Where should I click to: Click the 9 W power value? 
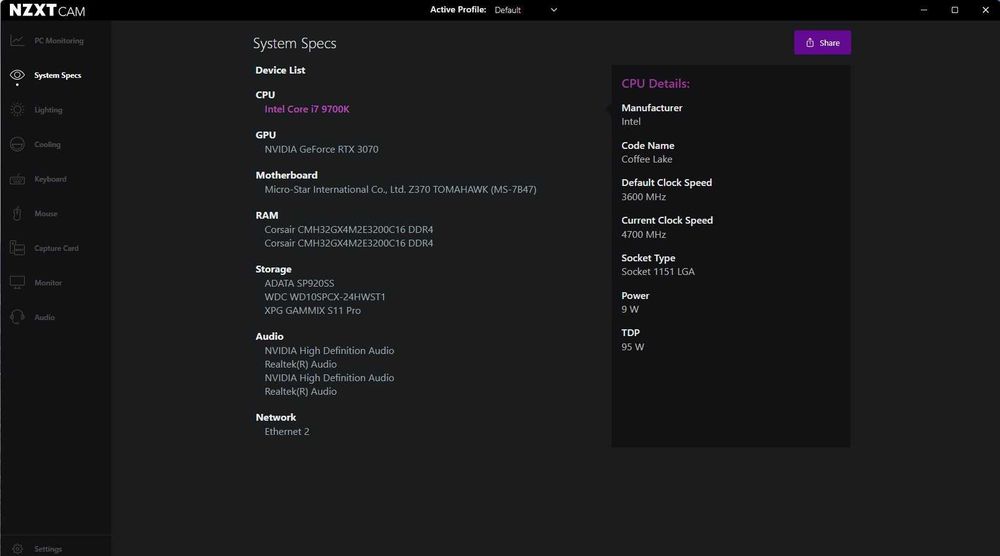coord(630,309)
